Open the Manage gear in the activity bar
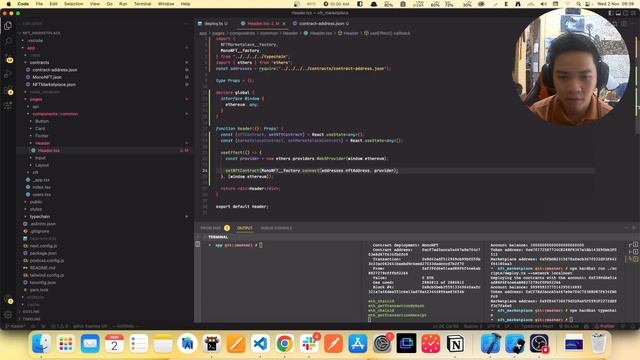 [8, 315]
